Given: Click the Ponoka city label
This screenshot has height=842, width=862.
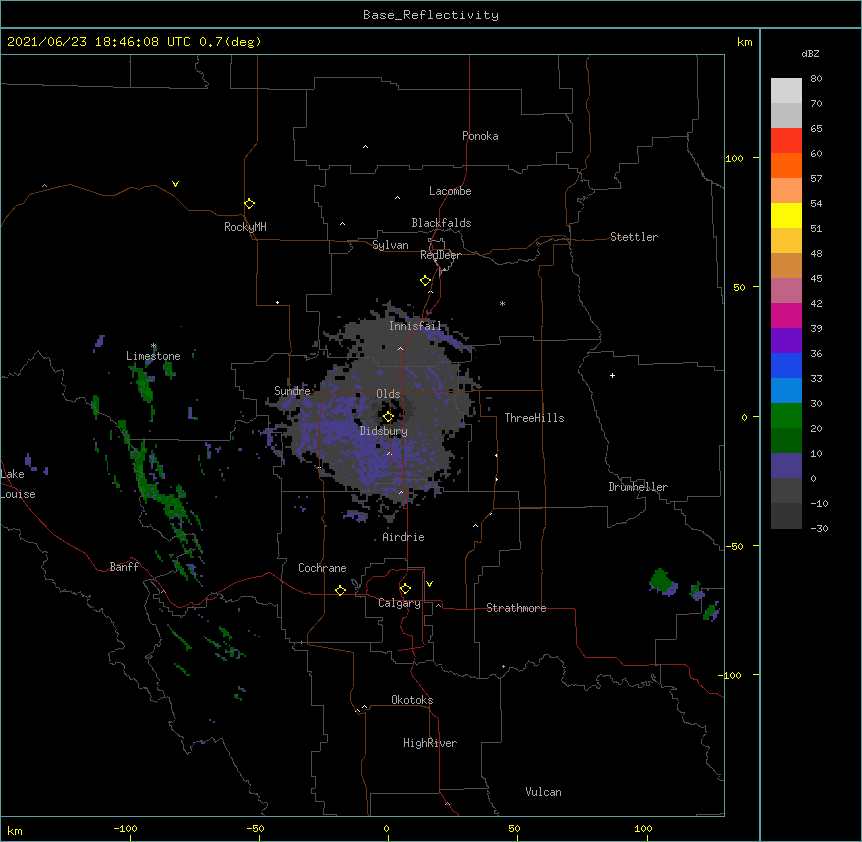Looking at the screenshot, I should 480,136.
